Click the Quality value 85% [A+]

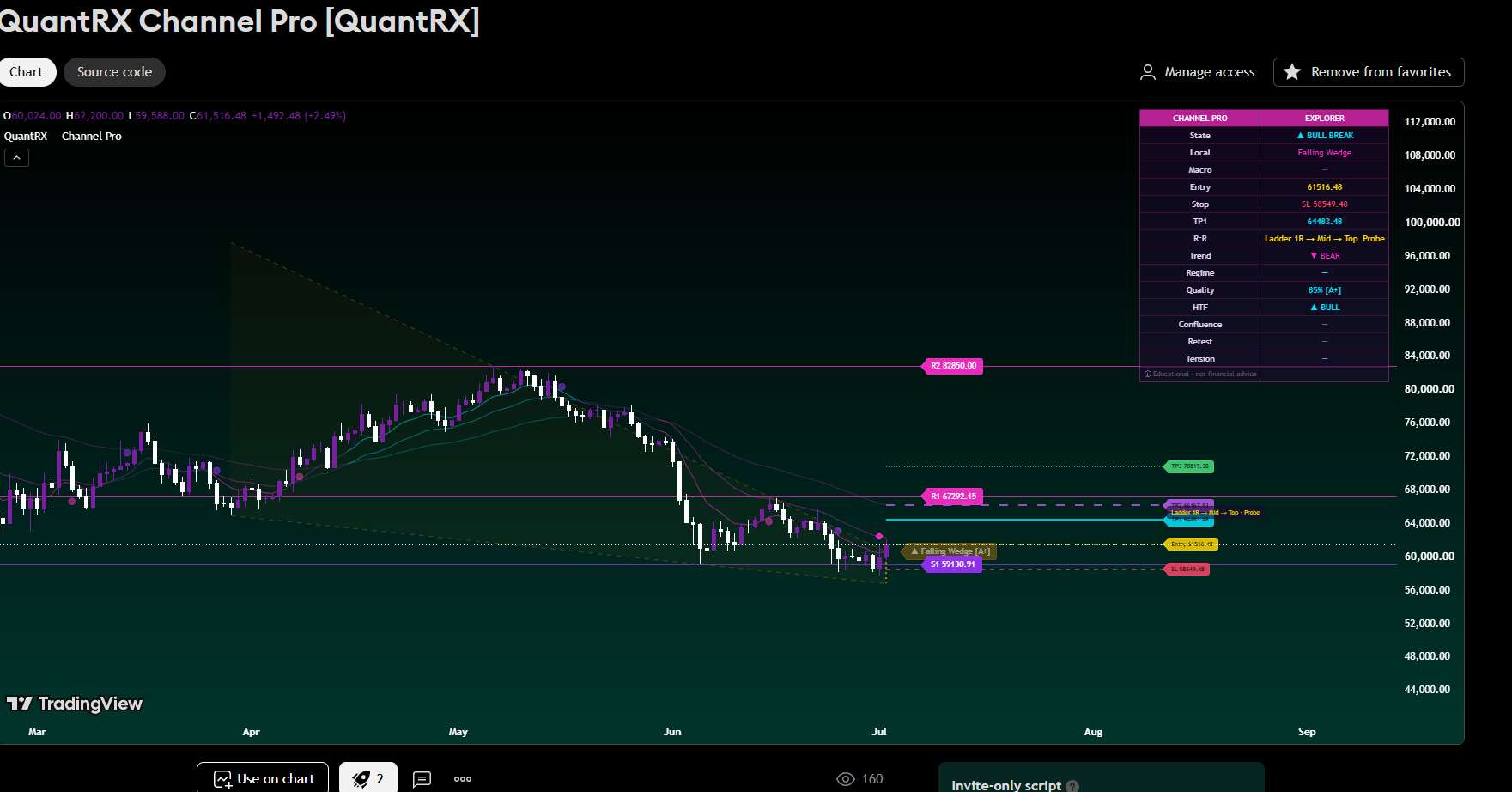click(1324, 290)
